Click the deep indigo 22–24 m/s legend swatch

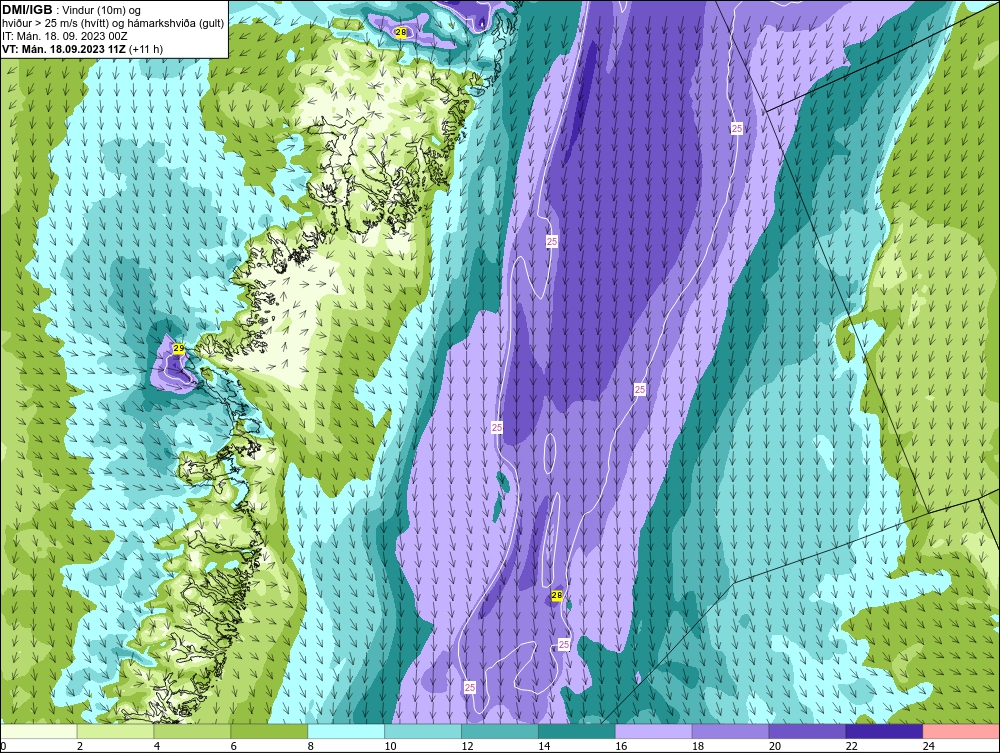pos(884,731)
